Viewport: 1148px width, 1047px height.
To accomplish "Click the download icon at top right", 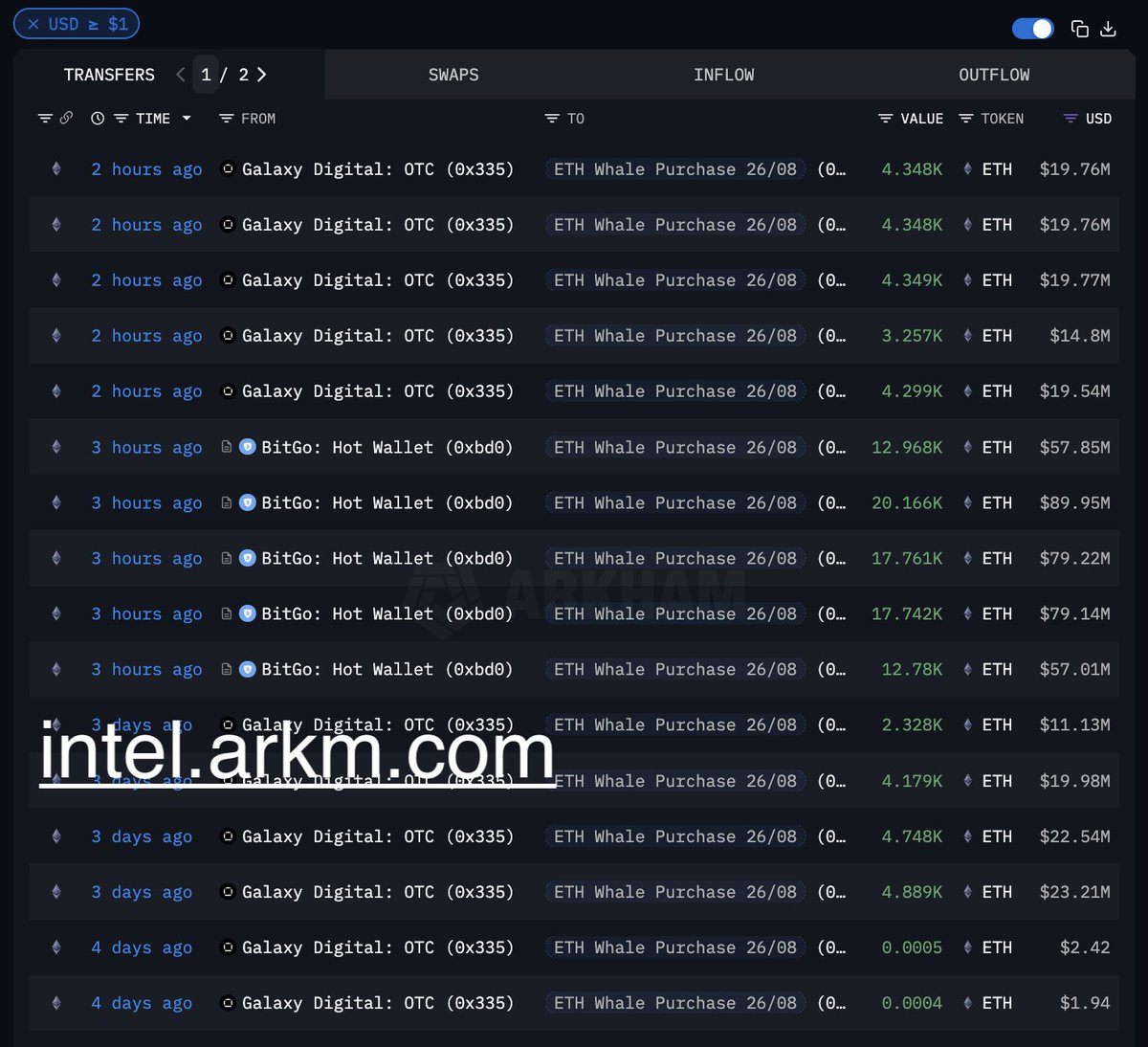I will pyautogui.click(x=1109, y=29).
